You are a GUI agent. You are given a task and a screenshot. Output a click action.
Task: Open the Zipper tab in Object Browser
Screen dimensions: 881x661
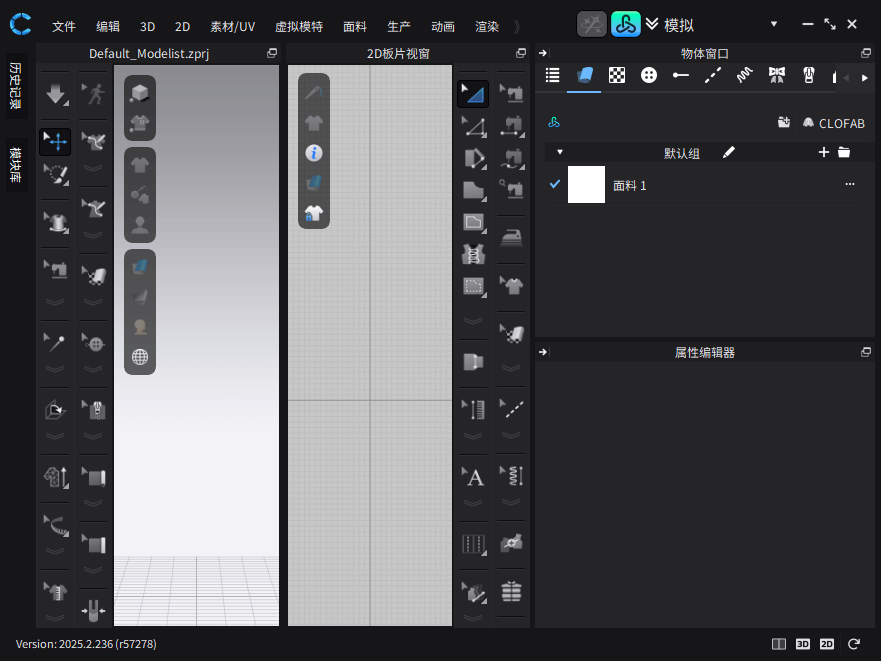[809, 75]
